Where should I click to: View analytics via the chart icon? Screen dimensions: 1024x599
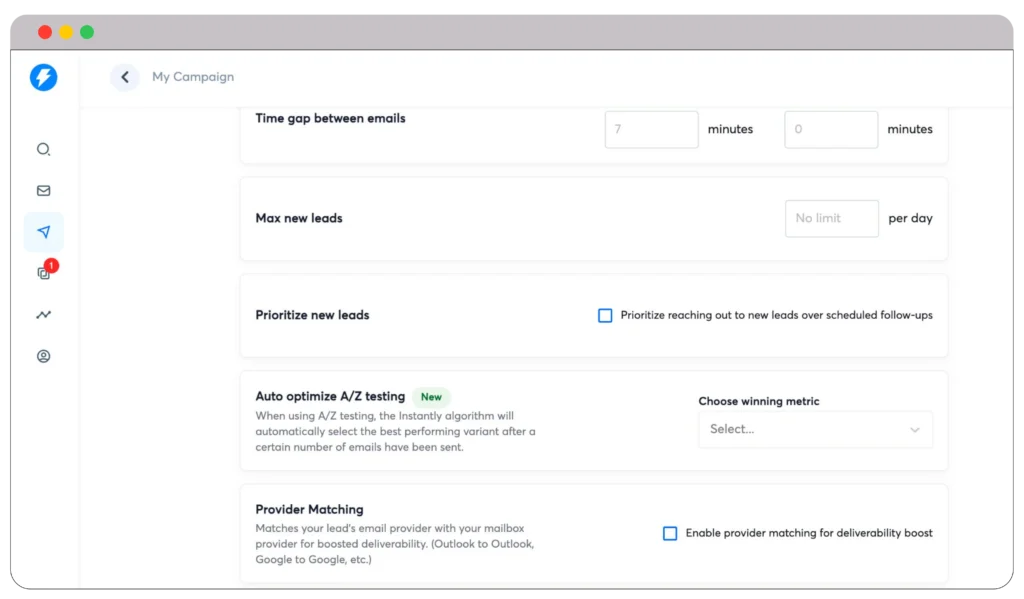pos(43,314)
